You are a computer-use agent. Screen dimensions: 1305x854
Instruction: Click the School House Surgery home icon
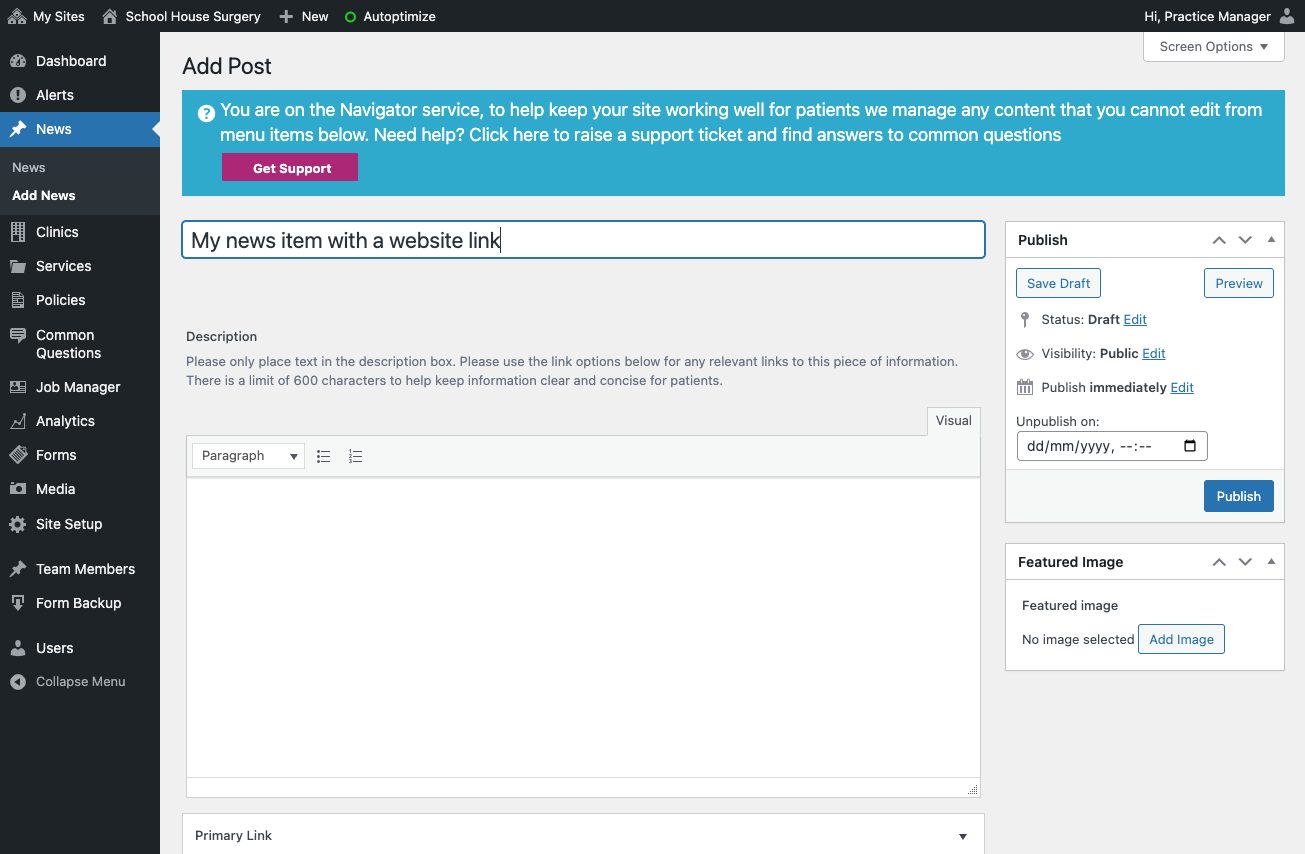click(x=110, y=16)
